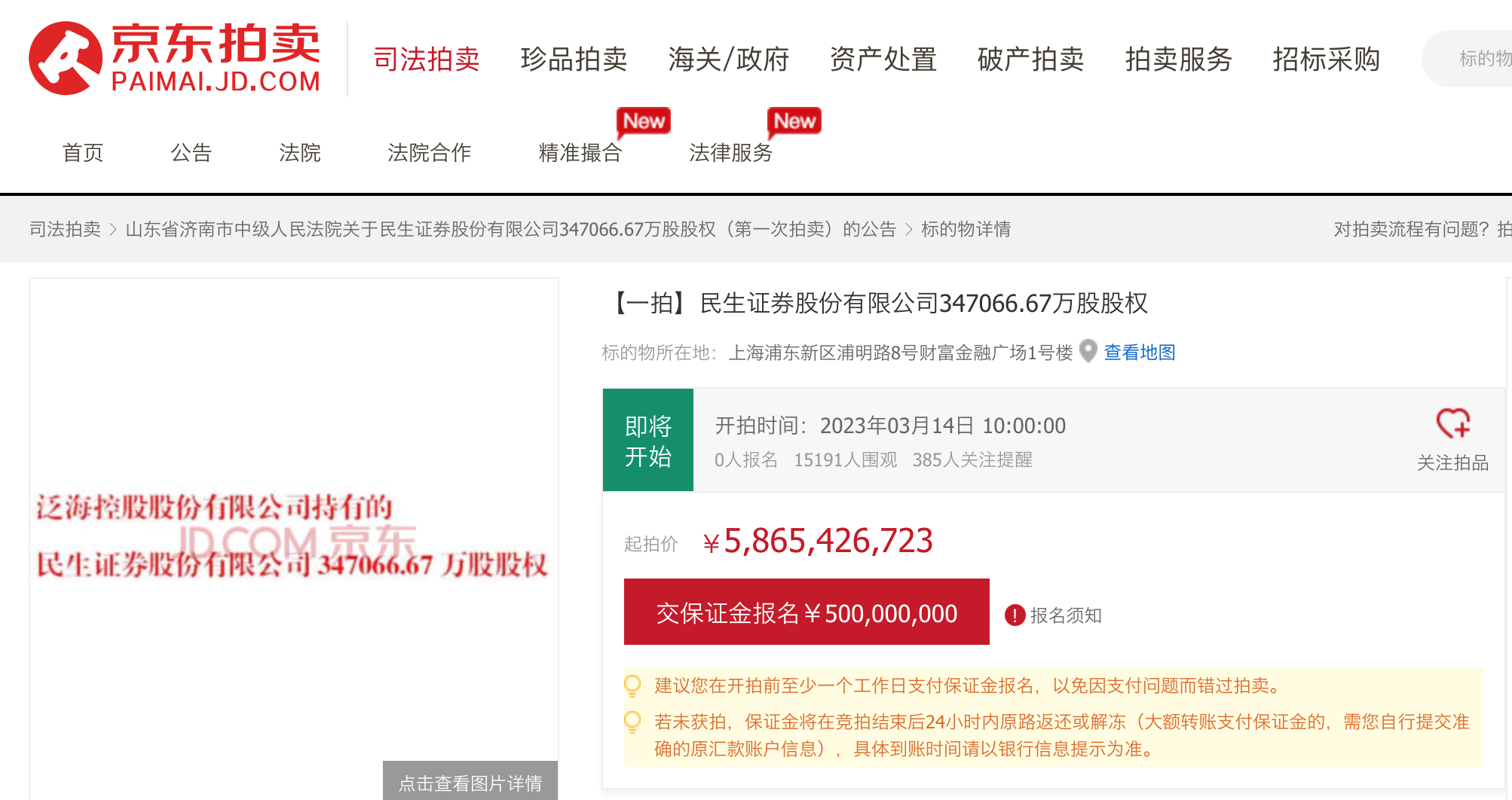This screenshot has width=1512, height=800.
Task: Click the JD Paimai logo
Action: coord(175,58)
